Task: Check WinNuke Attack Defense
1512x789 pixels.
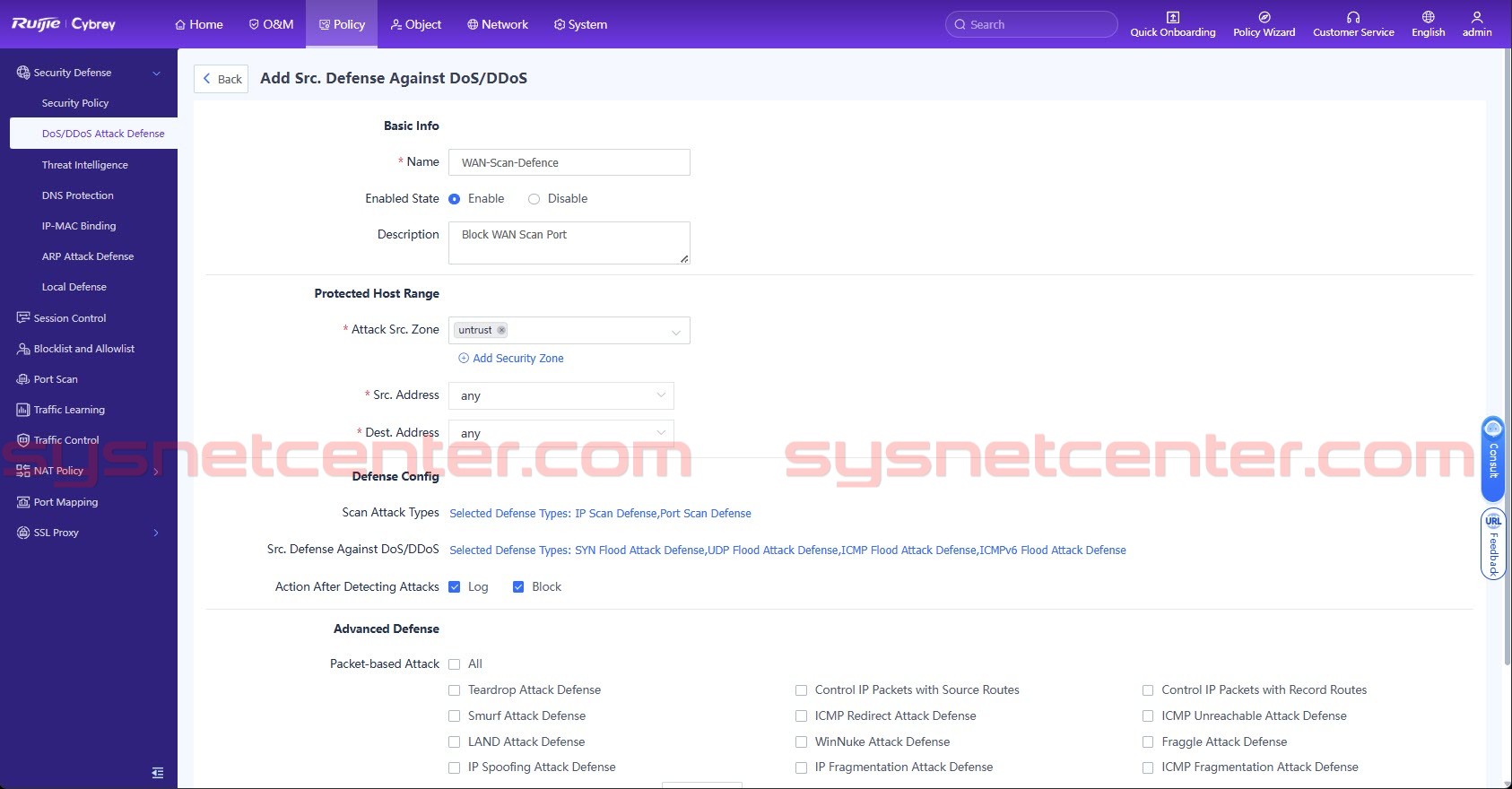Action: pyautogui.click(x=802, y=742)
